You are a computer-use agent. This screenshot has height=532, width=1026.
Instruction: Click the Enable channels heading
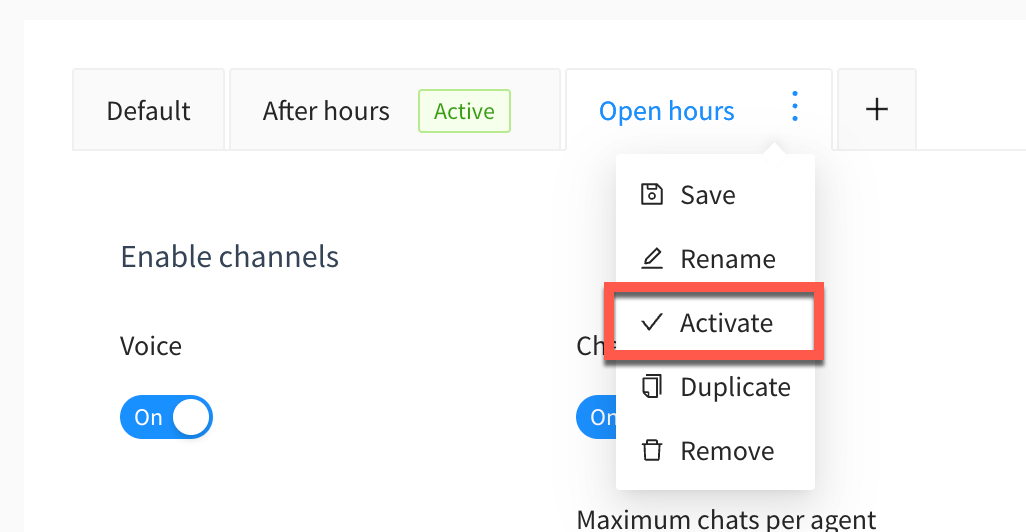pyautogui.click(x=230, y=257)
